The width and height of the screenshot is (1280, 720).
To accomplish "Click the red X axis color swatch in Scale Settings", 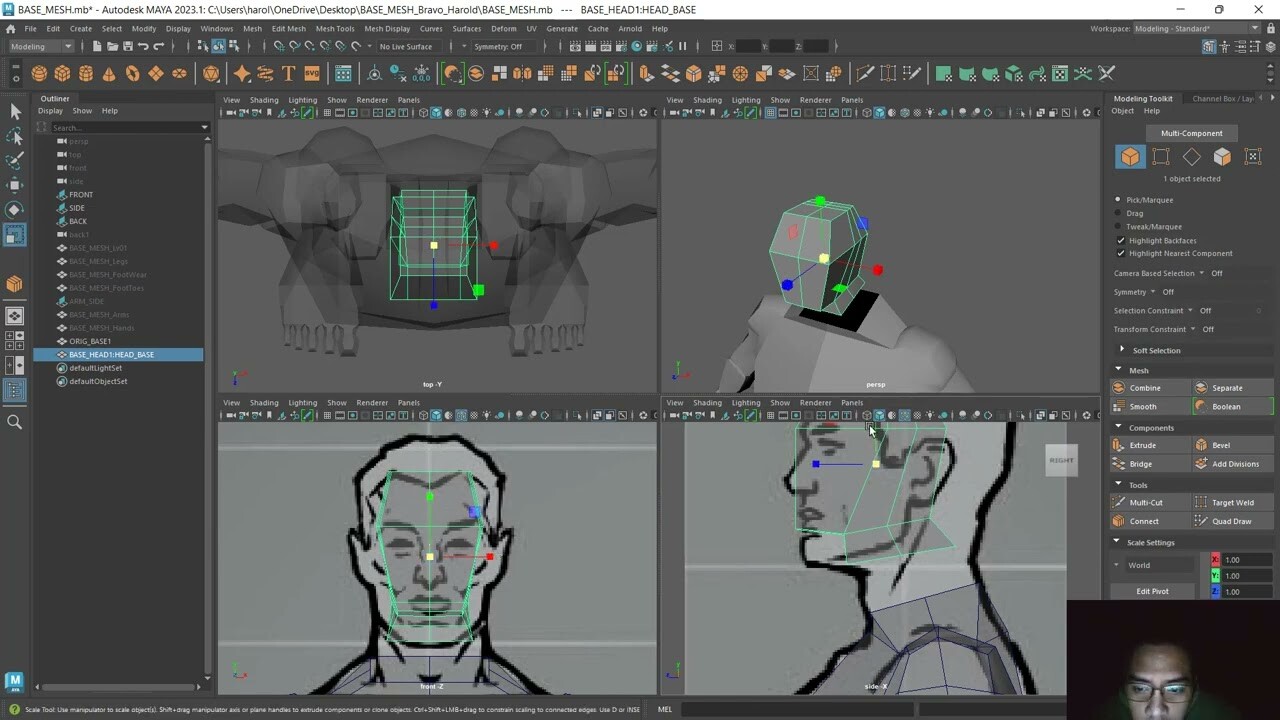I will [1217, 559].
